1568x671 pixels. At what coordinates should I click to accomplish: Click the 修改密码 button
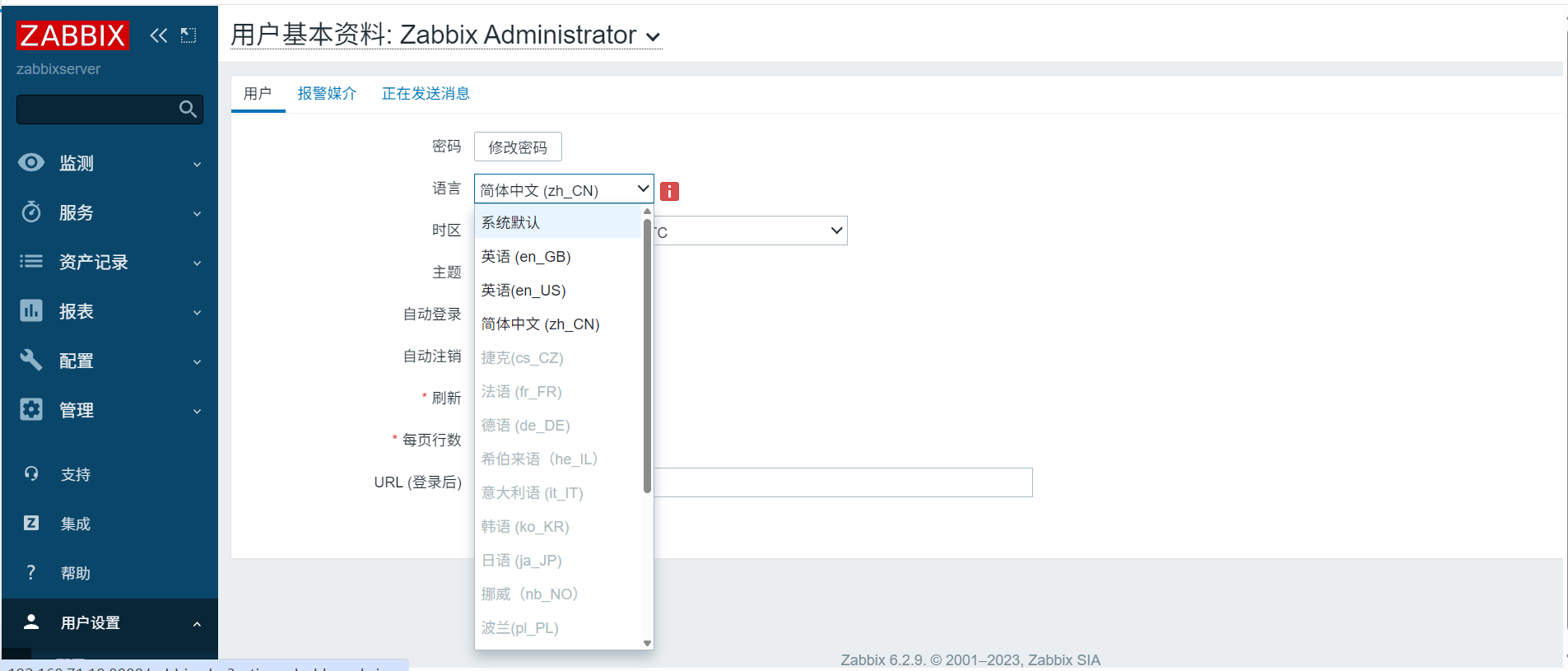coord(518,147)
